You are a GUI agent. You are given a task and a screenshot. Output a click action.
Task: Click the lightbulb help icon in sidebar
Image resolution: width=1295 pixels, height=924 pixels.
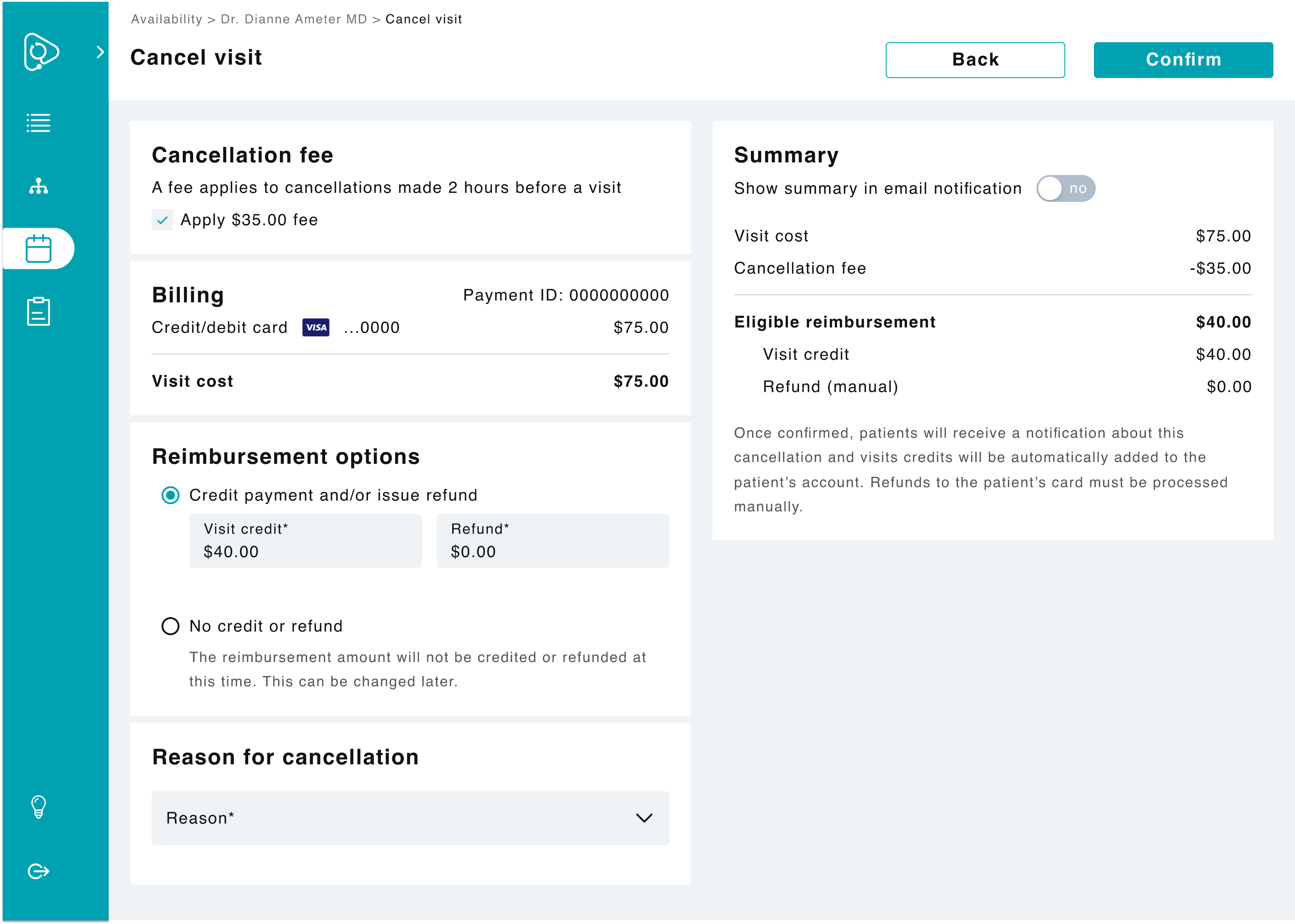pyautogui.click(x=38, y=806)
